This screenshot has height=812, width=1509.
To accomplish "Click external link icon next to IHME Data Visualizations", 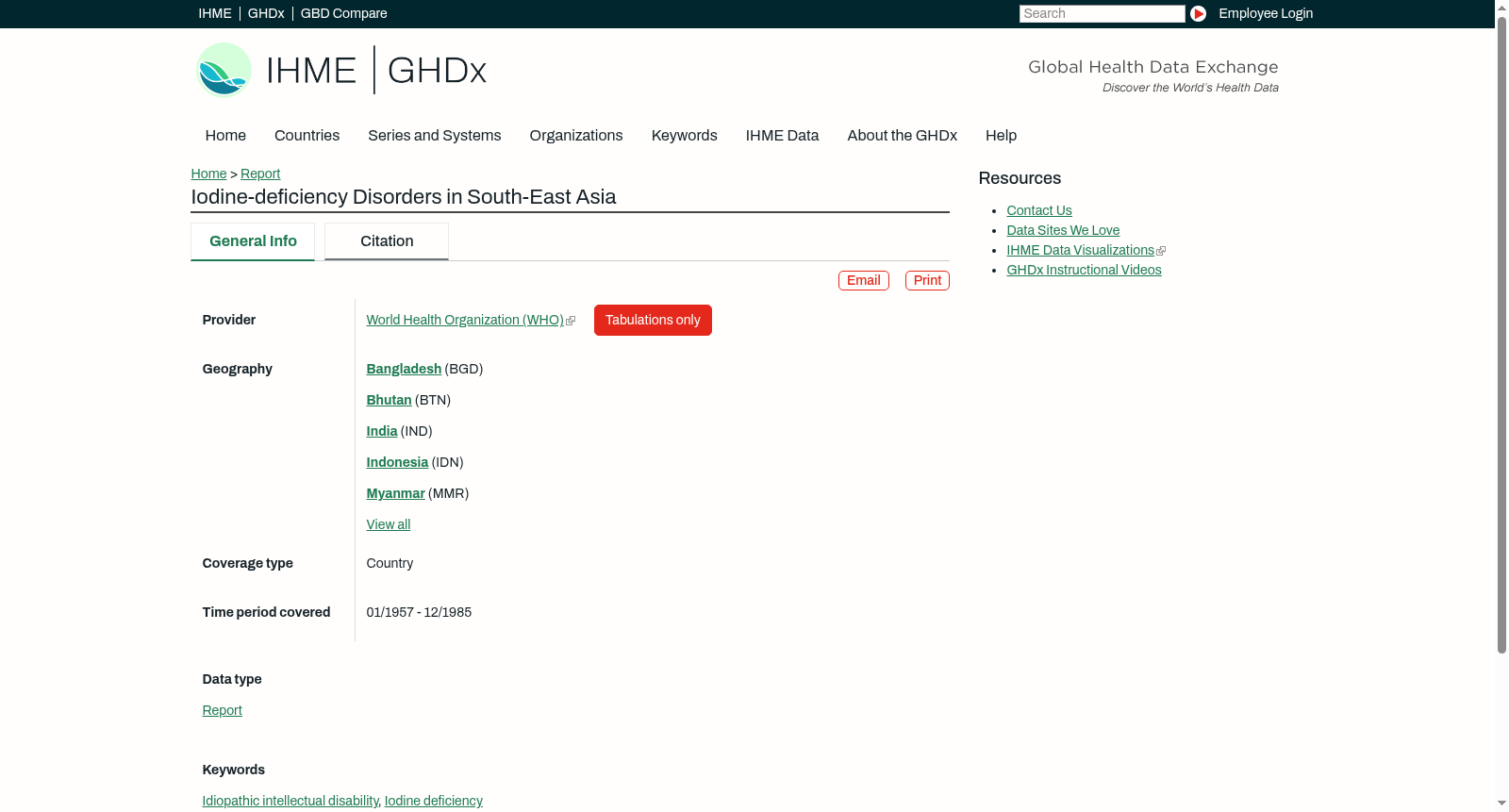I will (1161, 251).
